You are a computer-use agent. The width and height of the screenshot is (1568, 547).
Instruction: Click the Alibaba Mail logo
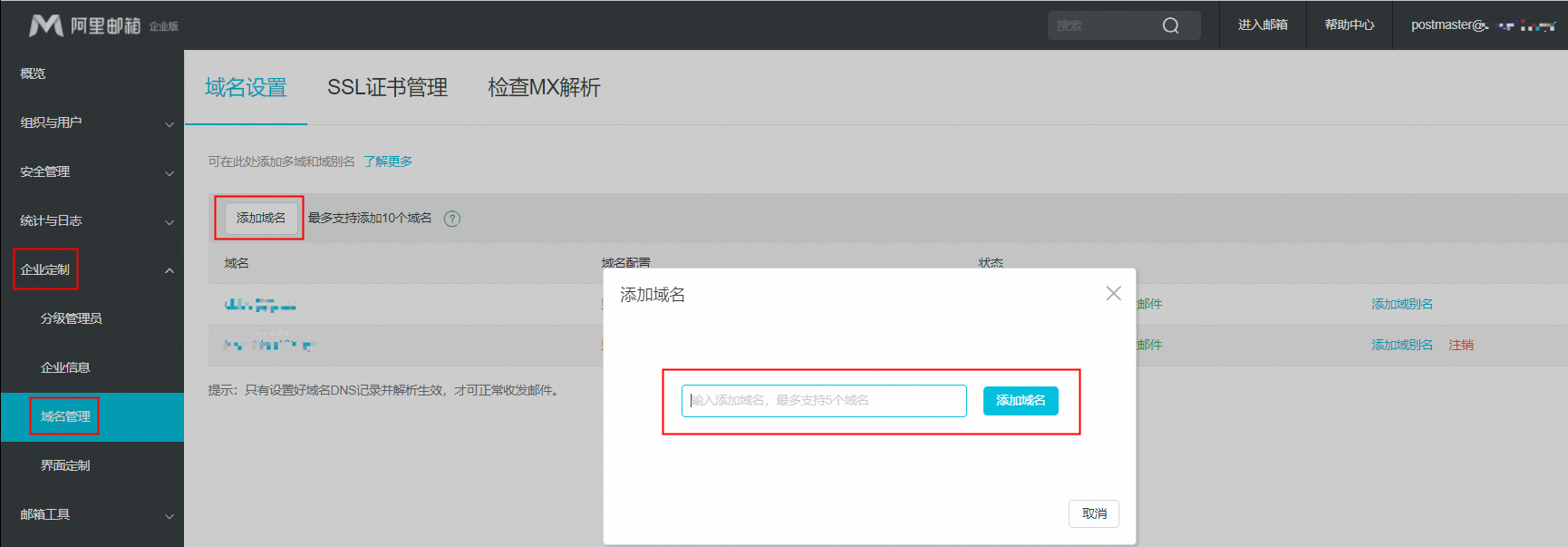pos(85,25)
